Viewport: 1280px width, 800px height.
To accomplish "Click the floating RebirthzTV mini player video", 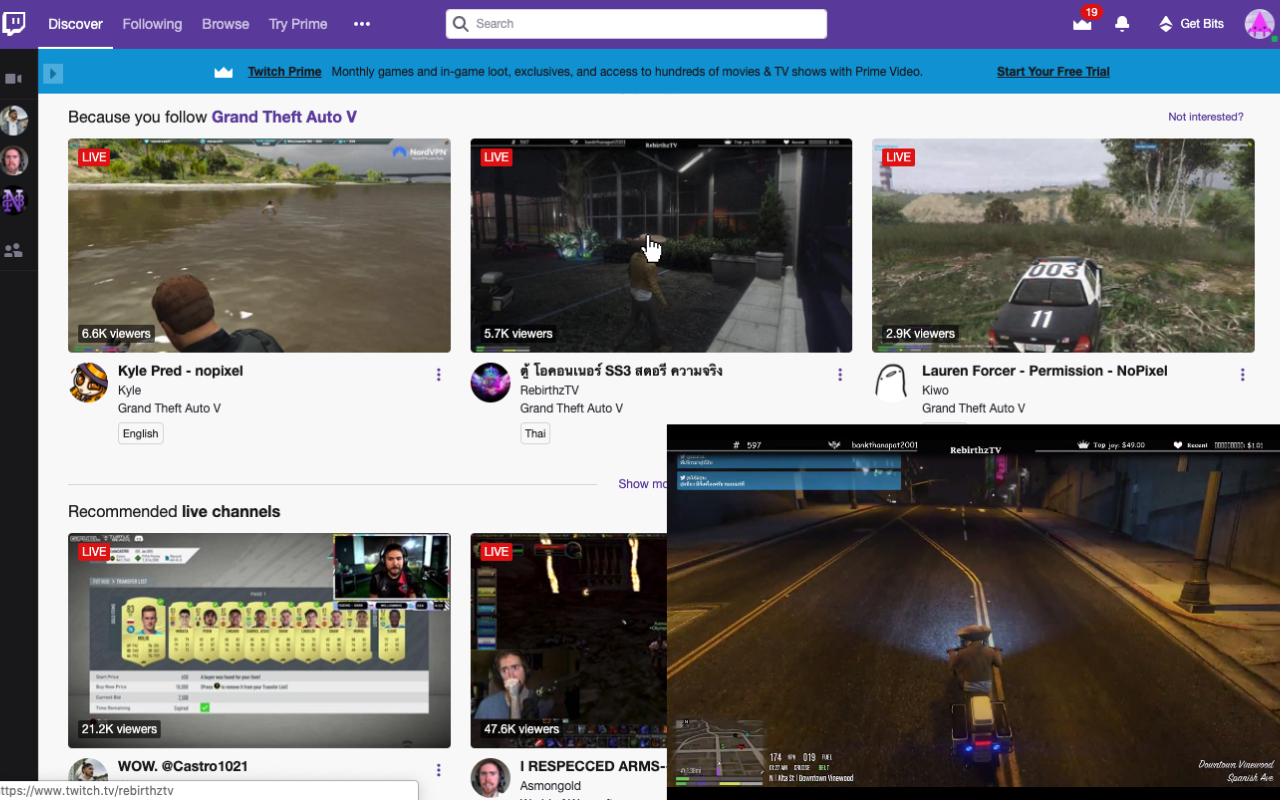I will [973, 612].
